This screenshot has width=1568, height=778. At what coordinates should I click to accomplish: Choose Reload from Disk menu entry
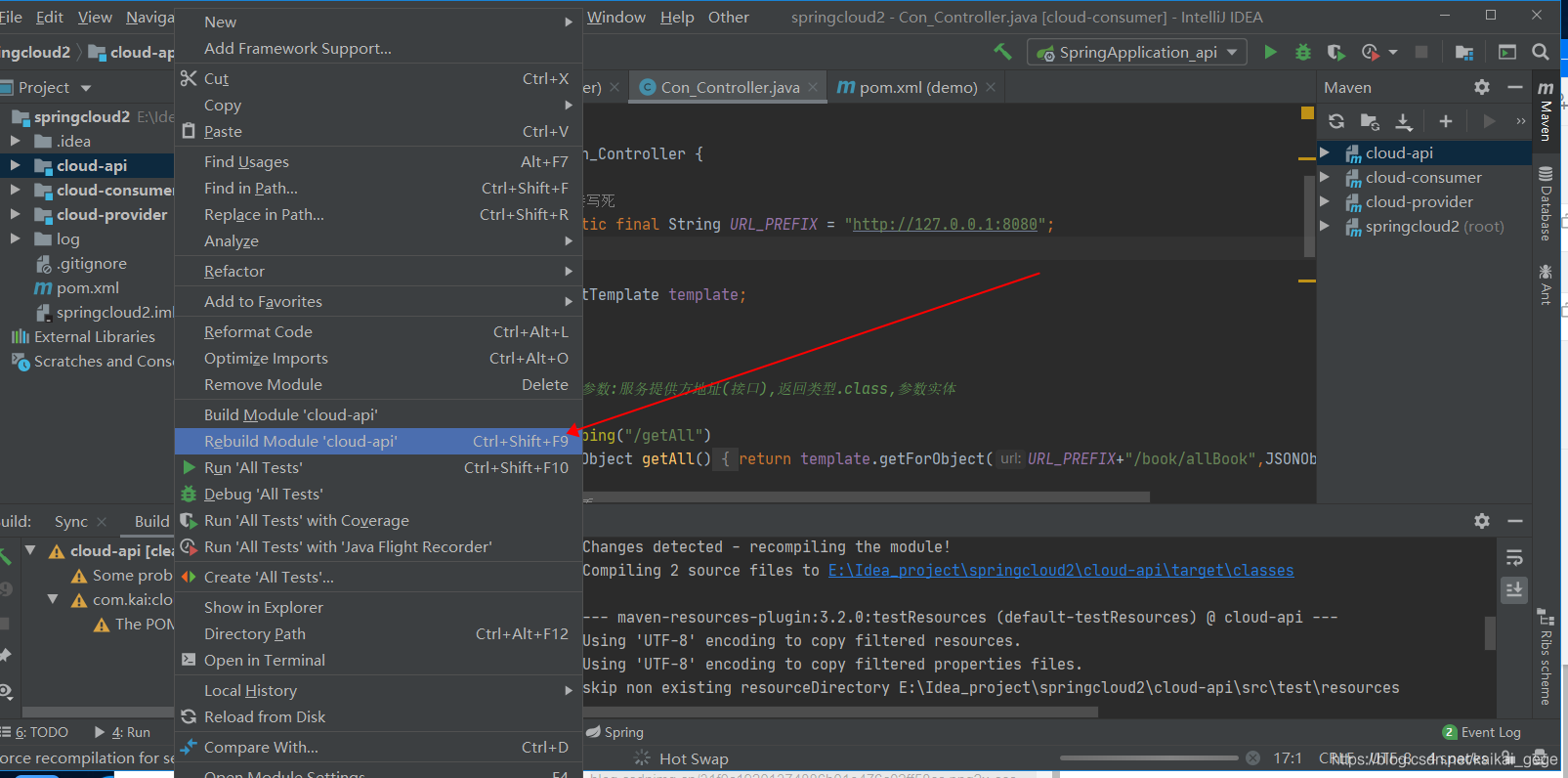pyautogui.click(x=378, y=716)
